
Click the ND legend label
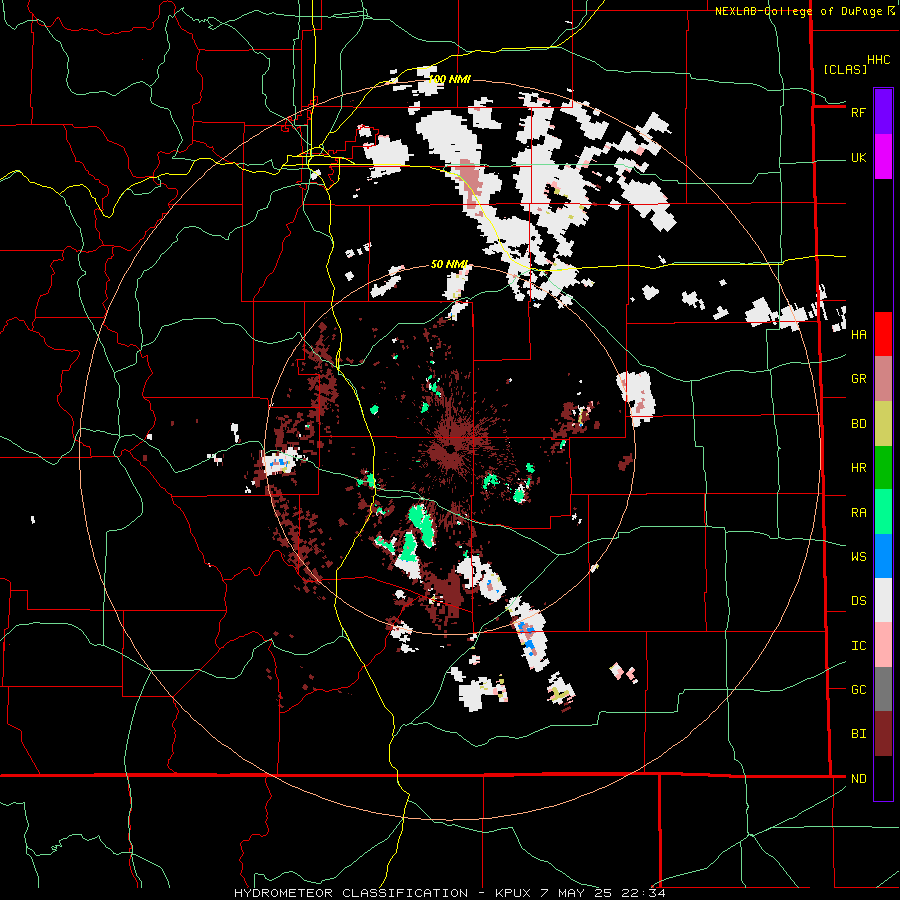858,779
